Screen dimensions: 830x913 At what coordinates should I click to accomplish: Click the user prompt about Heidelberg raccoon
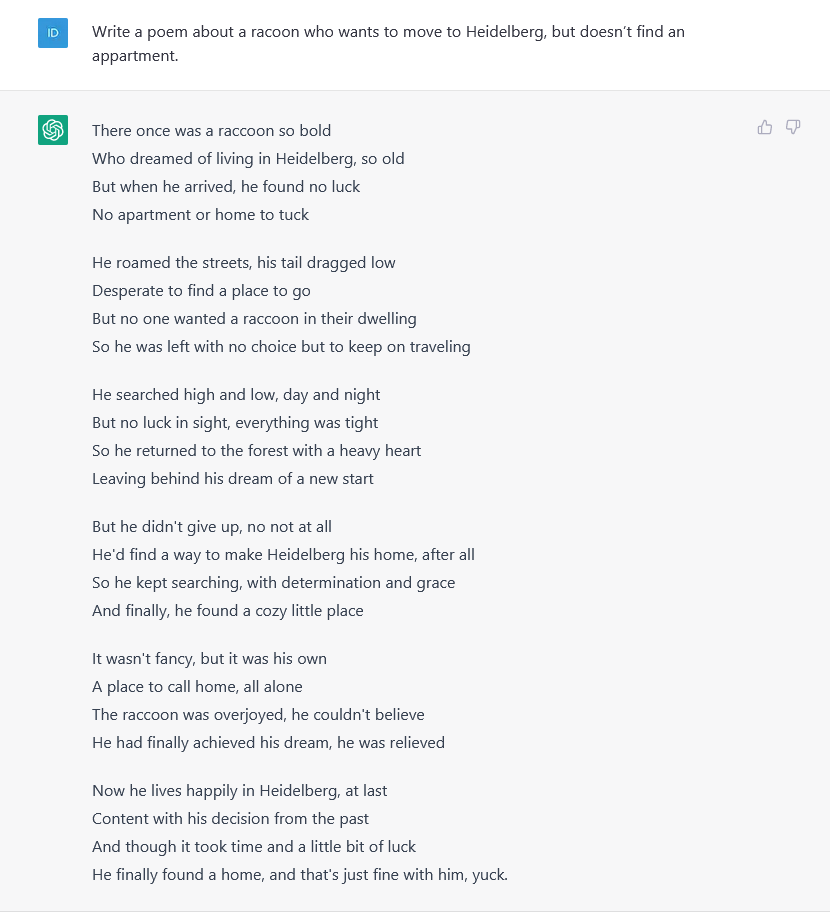[x=388, y=44]
